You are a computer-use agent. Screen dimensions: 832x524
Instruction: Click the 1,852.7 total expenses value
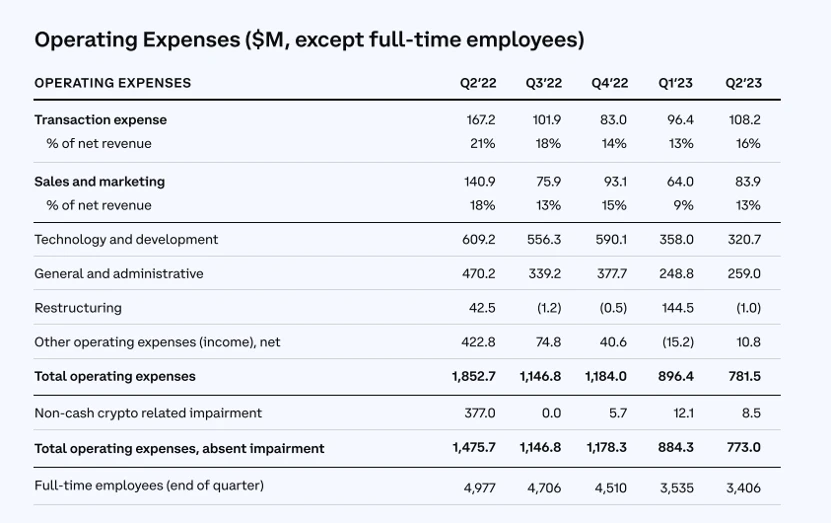point(473,377)
